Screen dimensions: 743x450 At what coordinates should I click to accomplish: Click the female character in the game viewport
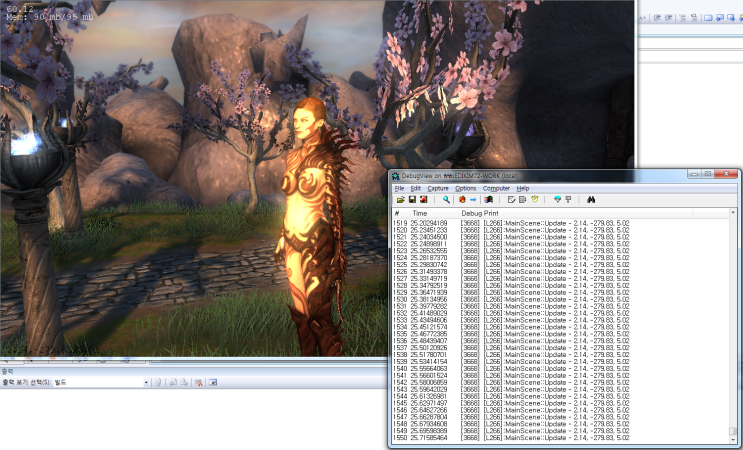[313, 227]
